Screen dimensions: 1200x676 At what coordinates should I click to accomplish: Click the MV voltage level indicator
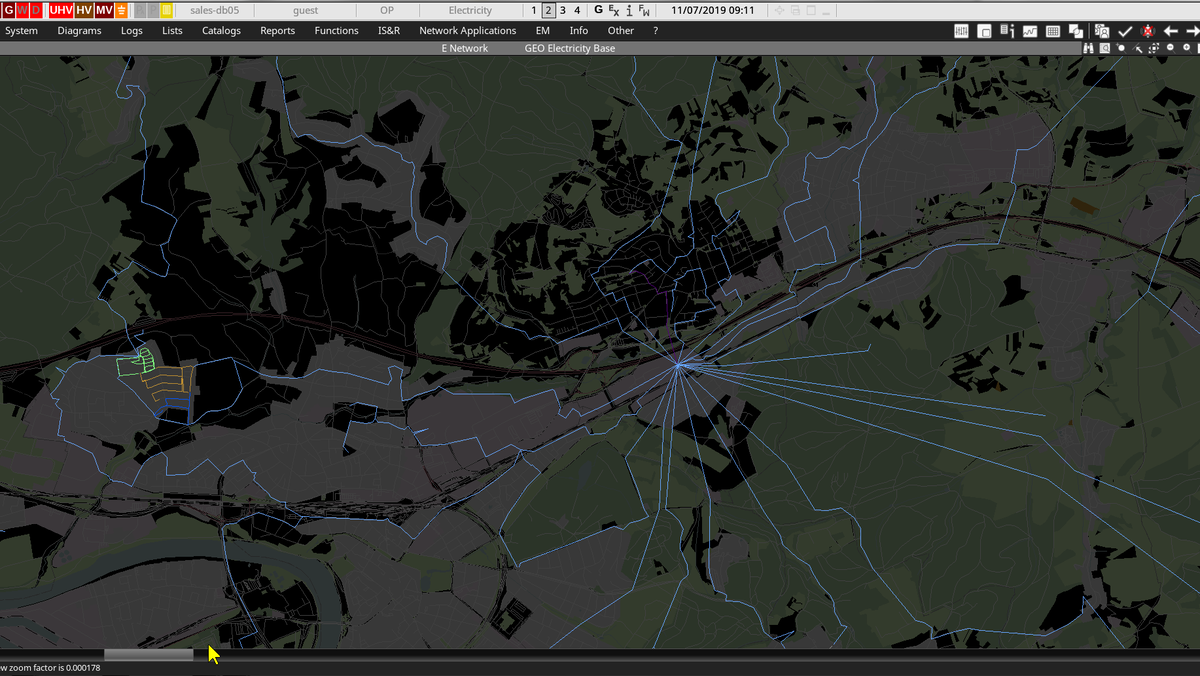pos(104,10)
